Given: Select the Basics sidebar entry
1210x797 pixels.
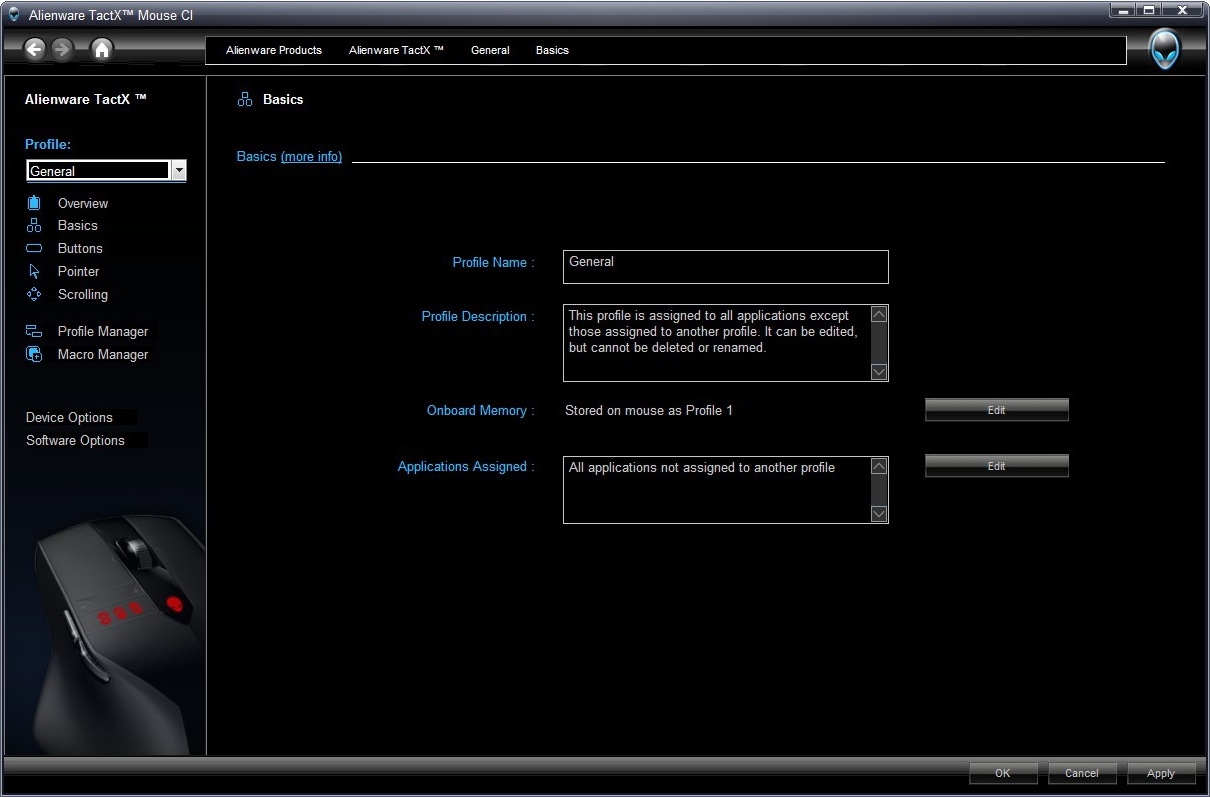Looking at the screenshot, I should coord(77,225).
